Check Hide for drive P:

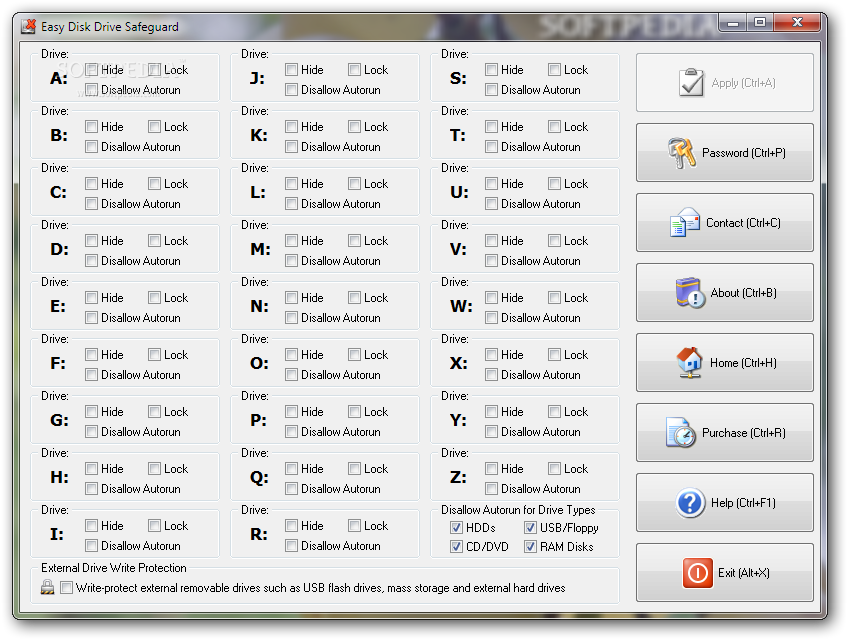(292, 412)
